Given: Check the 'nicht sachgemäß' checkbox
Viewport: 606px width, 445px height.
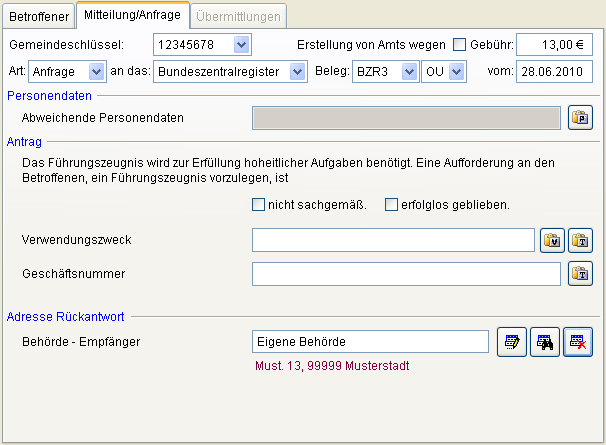Looking at the screenshot, I should click(259, 205).
